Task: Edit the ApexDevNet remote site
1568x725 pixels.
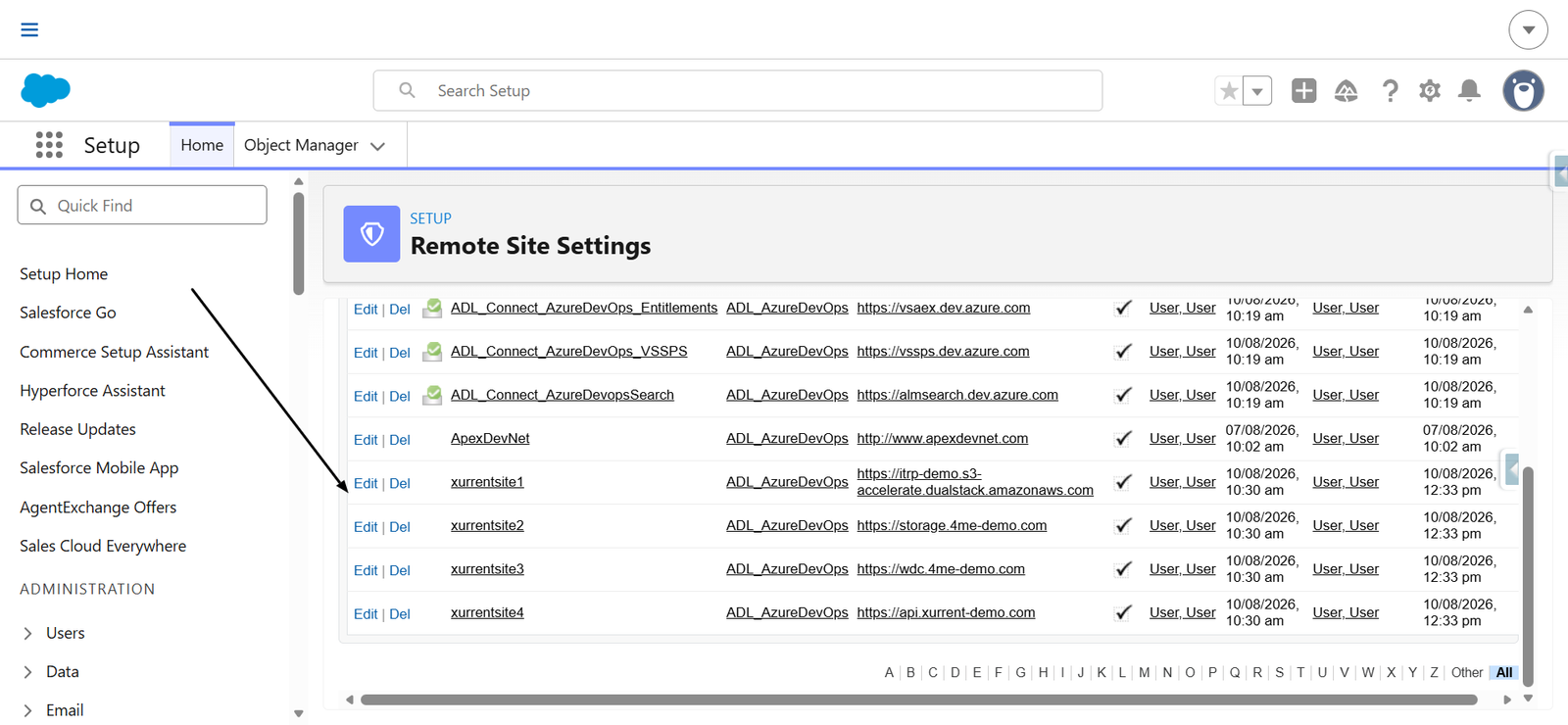Action: coord(366,440)
